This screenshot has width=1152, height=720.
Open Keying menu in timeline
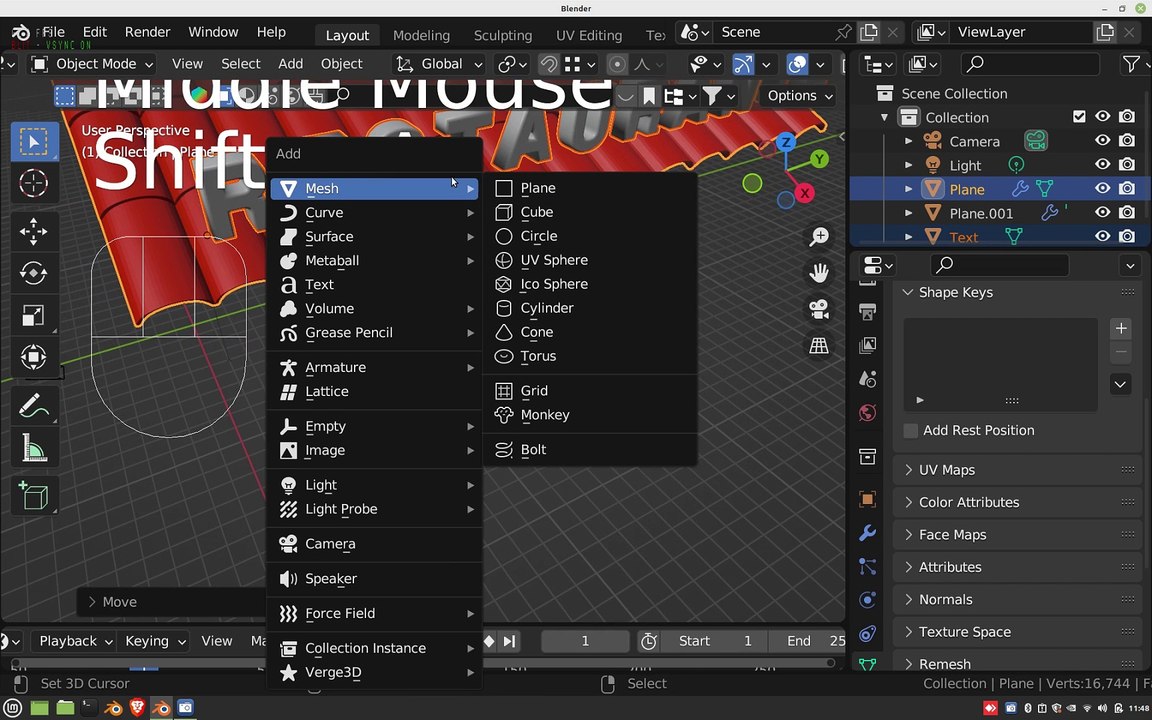coord(153,641)
